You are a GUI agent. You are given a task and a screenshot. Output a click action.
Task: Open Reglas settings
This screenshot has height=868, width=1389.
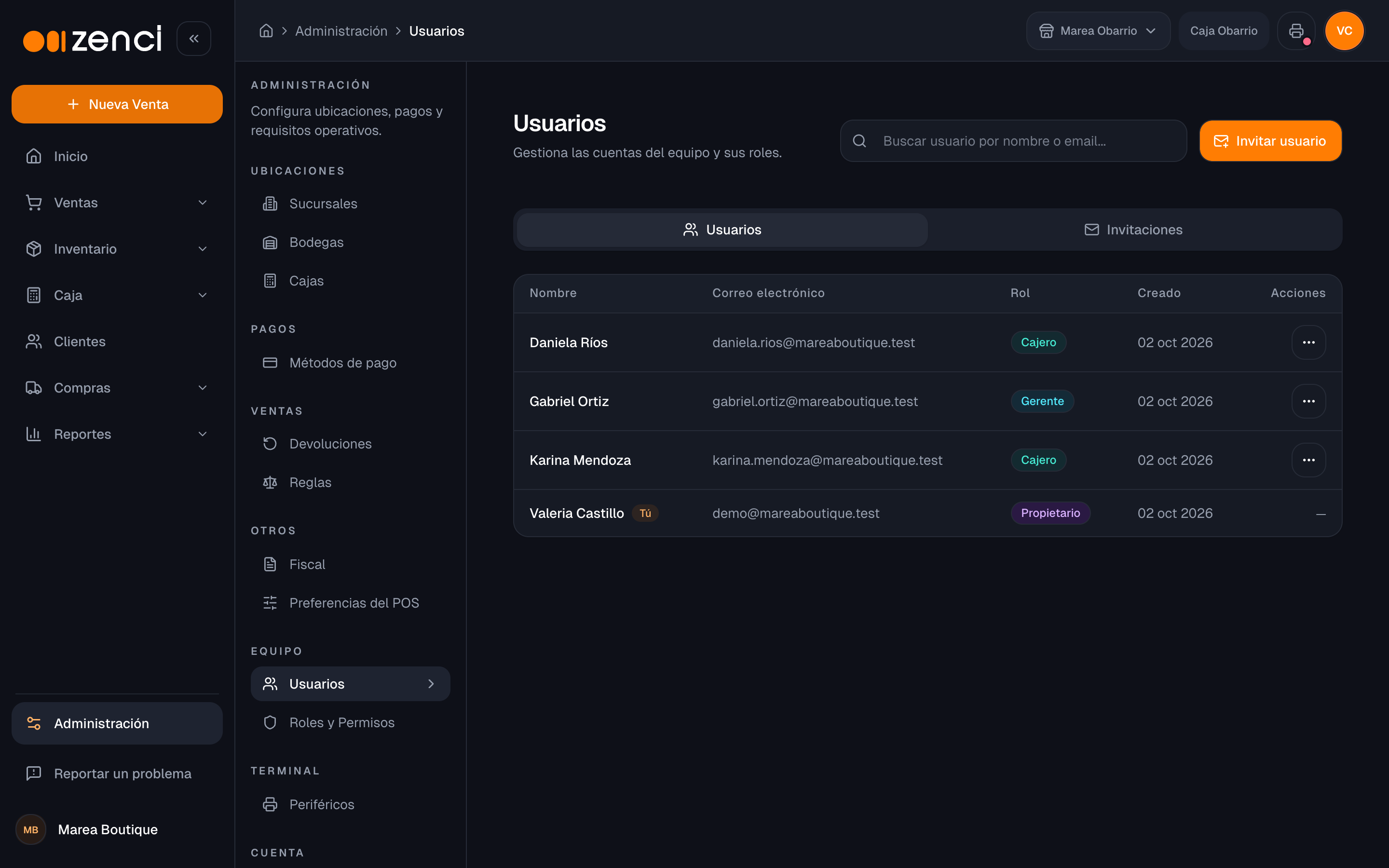click(x=350, y=482)
